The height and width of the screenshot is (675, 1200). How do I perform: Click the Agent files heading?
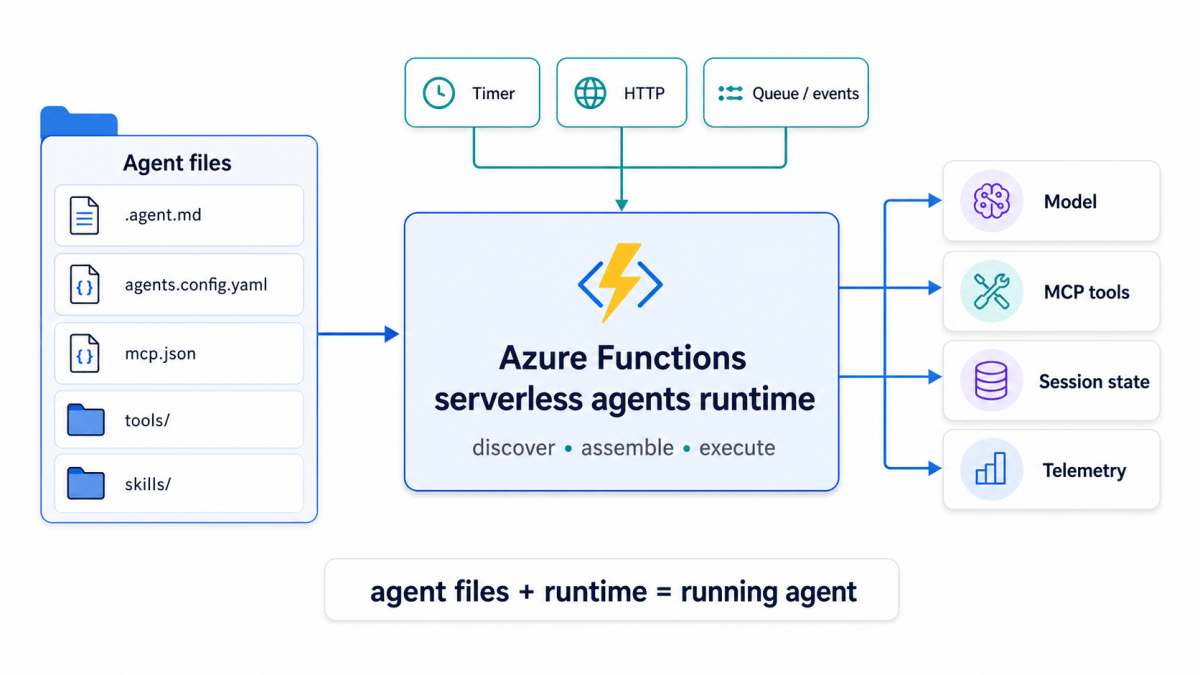tap(177, 163)
